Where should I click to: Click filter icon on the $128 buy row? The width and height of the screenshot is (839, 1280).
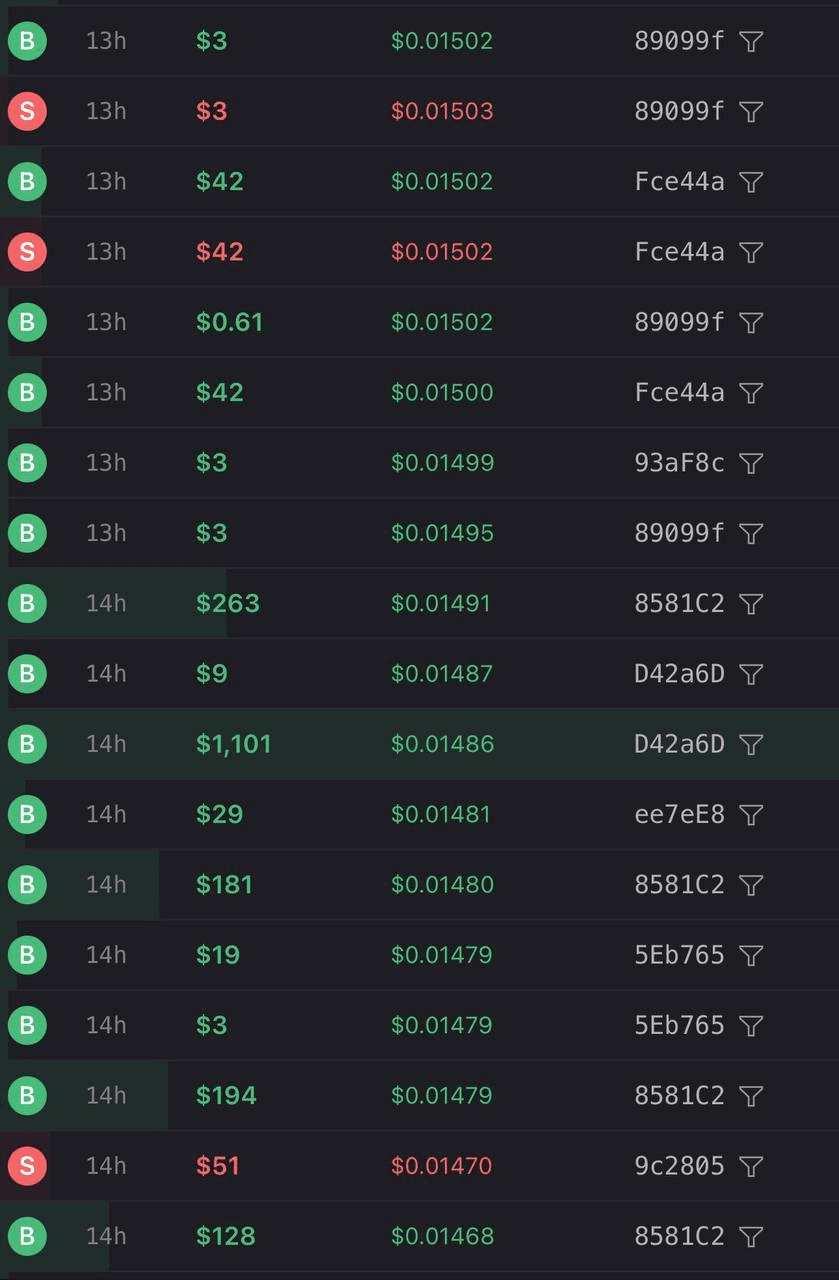pyautogui.click(x=751, y=1237)
